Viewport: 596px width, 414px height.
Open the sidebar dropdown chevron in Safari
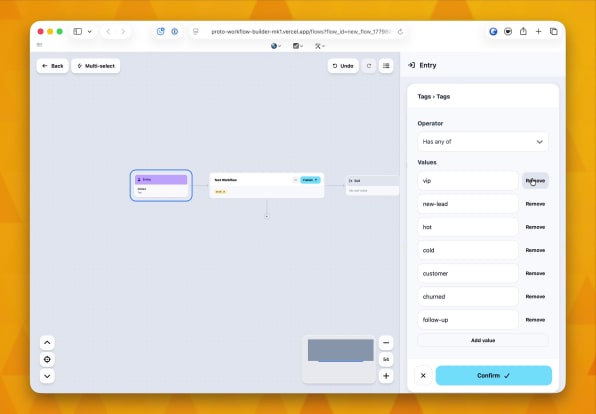90,32
